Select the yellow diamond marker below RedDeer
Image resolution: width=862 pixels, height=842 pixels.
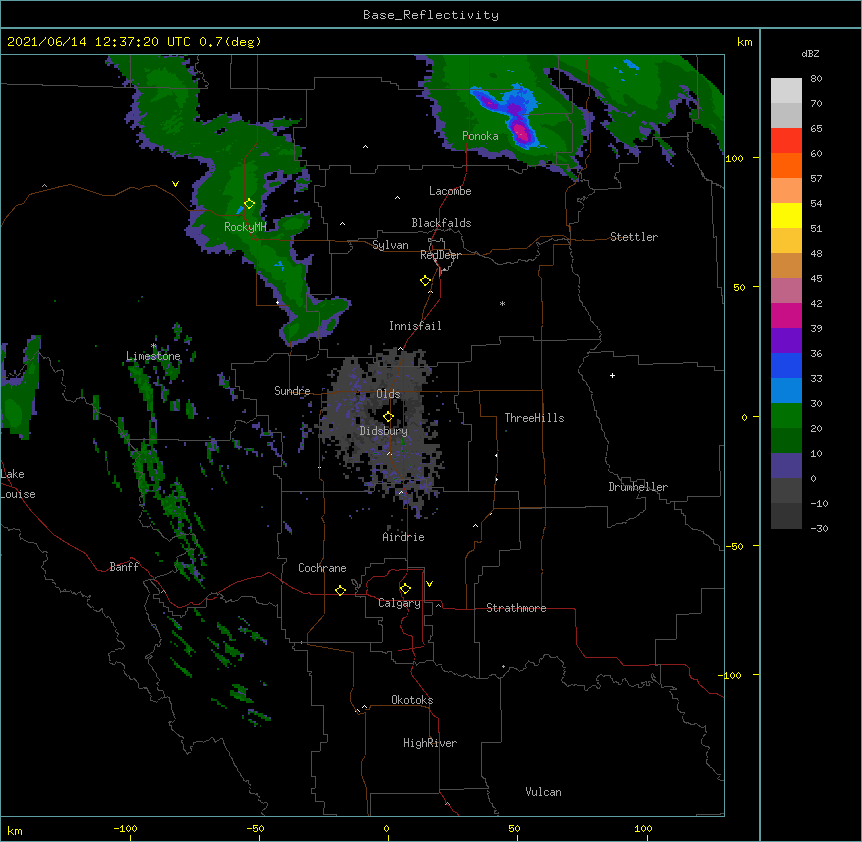[426, 281]
